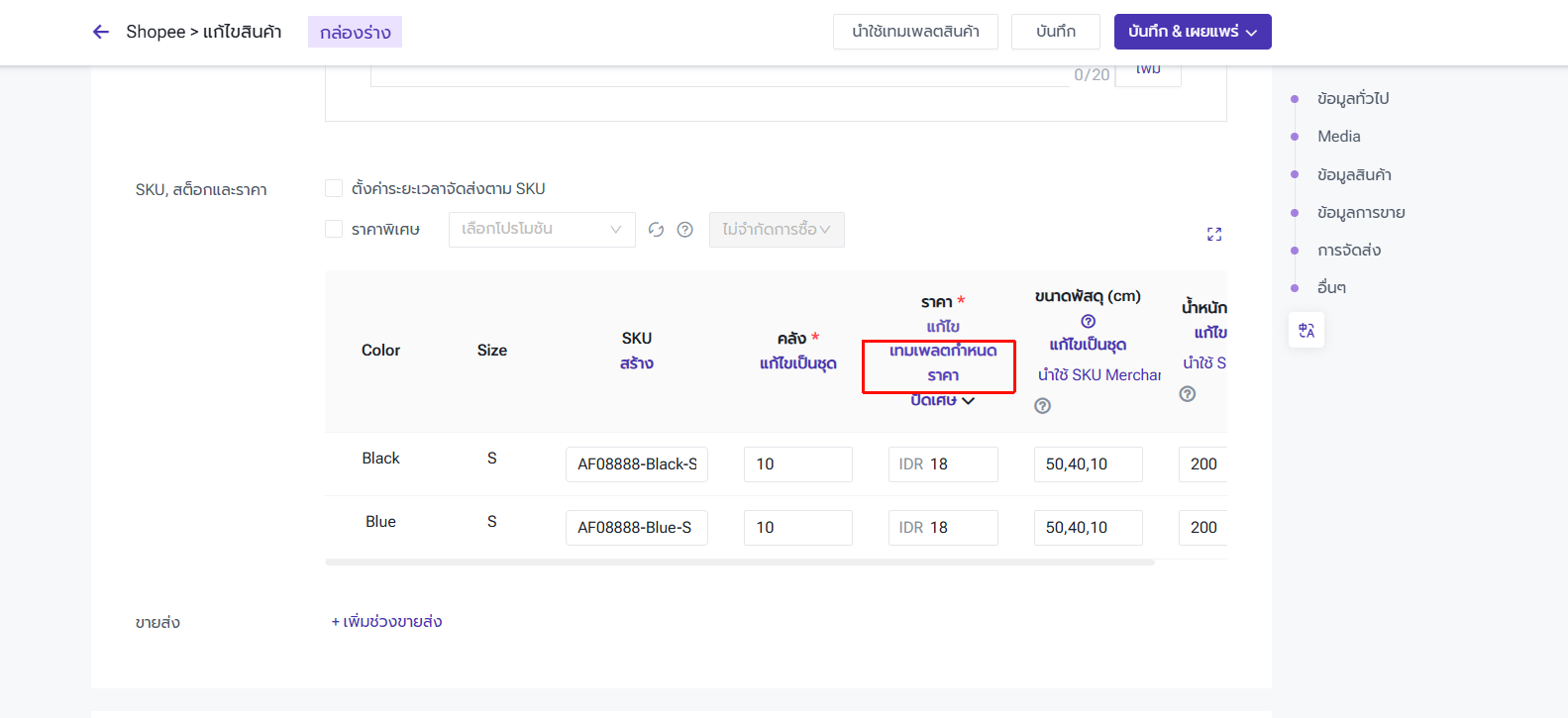Click the บันทึก save button
Viewport: 1568px width, 718px height.
[x=1056, y=32]
